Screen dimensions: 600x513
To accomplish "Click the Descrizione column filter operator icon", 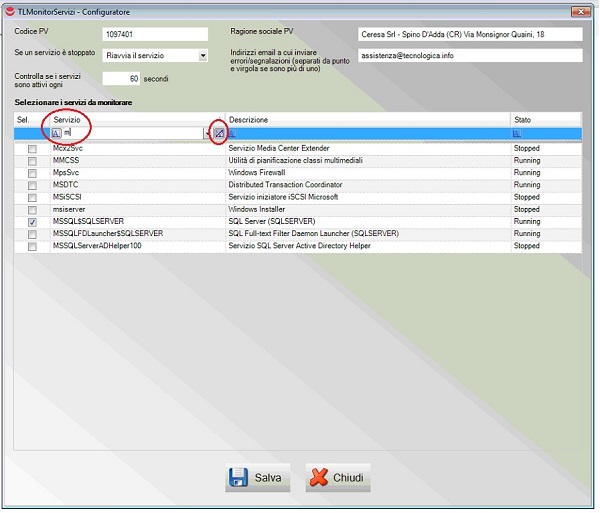I will point(233,133).
